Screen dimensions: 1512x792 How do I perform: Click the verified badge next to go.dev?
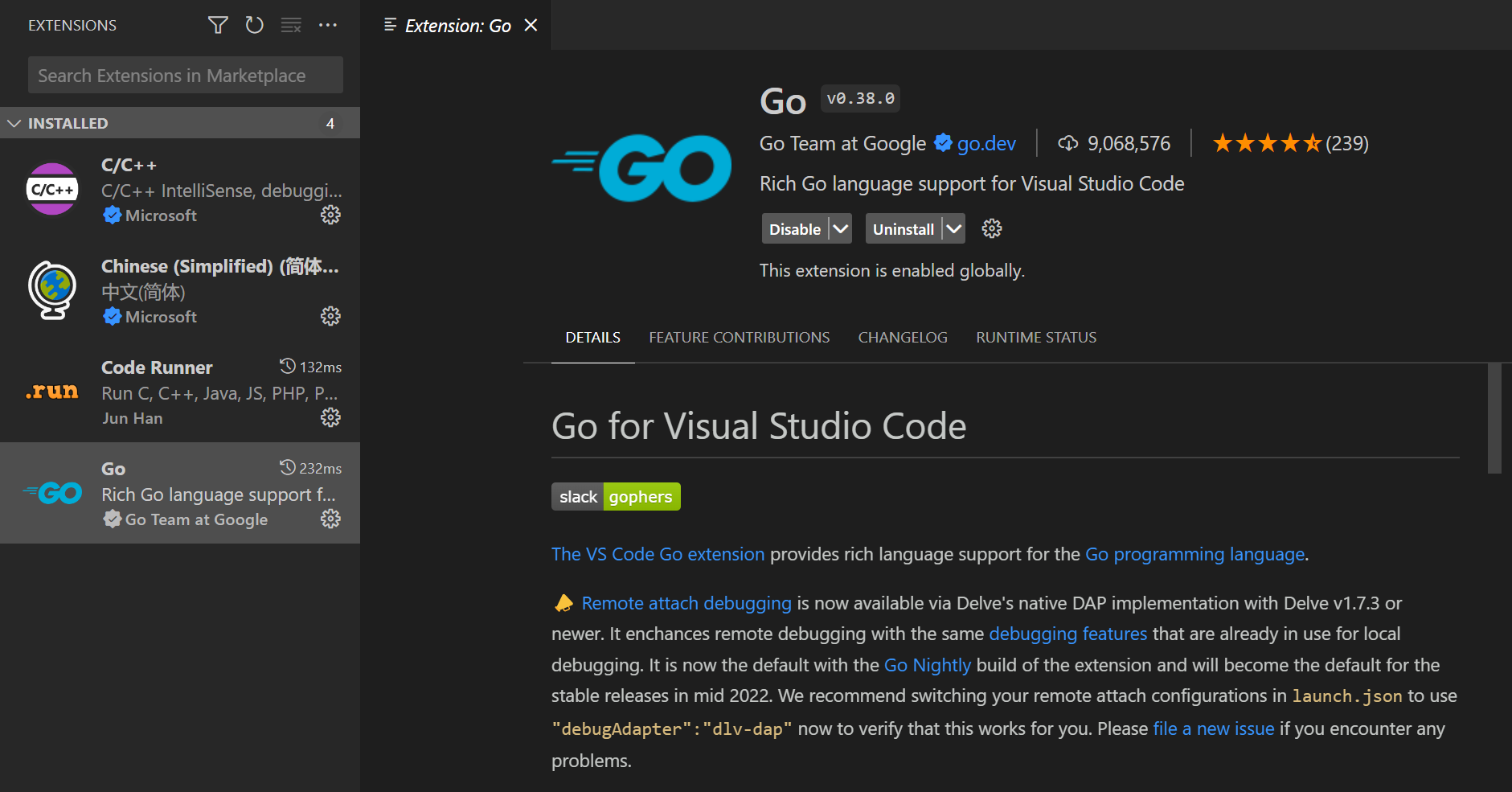(x=943, y=143)
